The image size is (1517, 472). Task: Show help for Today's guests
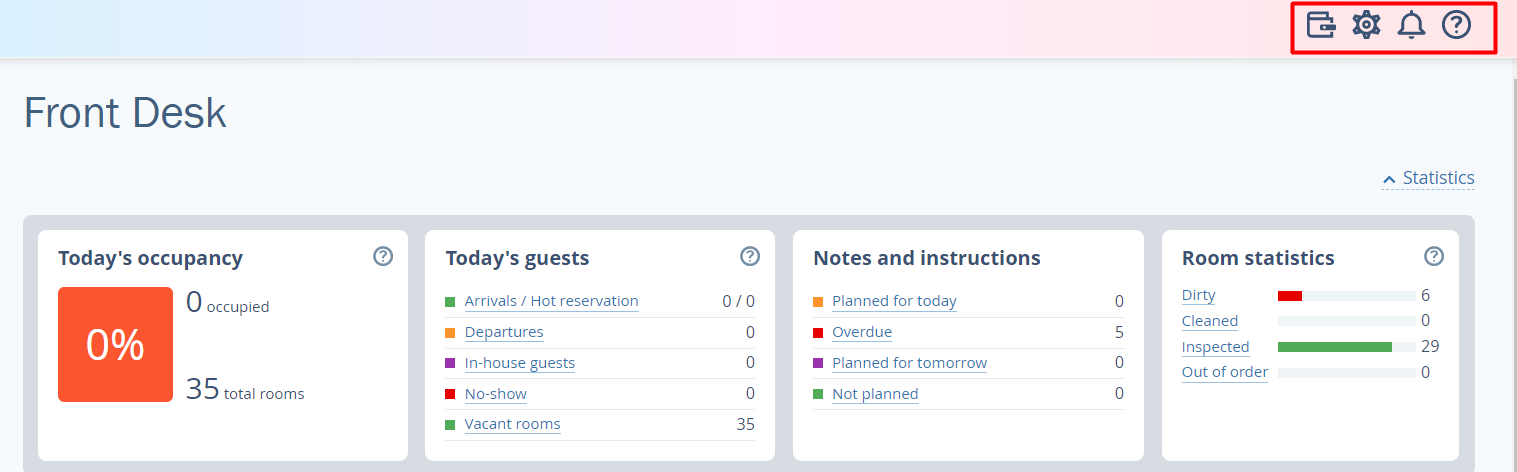[750, 257]
